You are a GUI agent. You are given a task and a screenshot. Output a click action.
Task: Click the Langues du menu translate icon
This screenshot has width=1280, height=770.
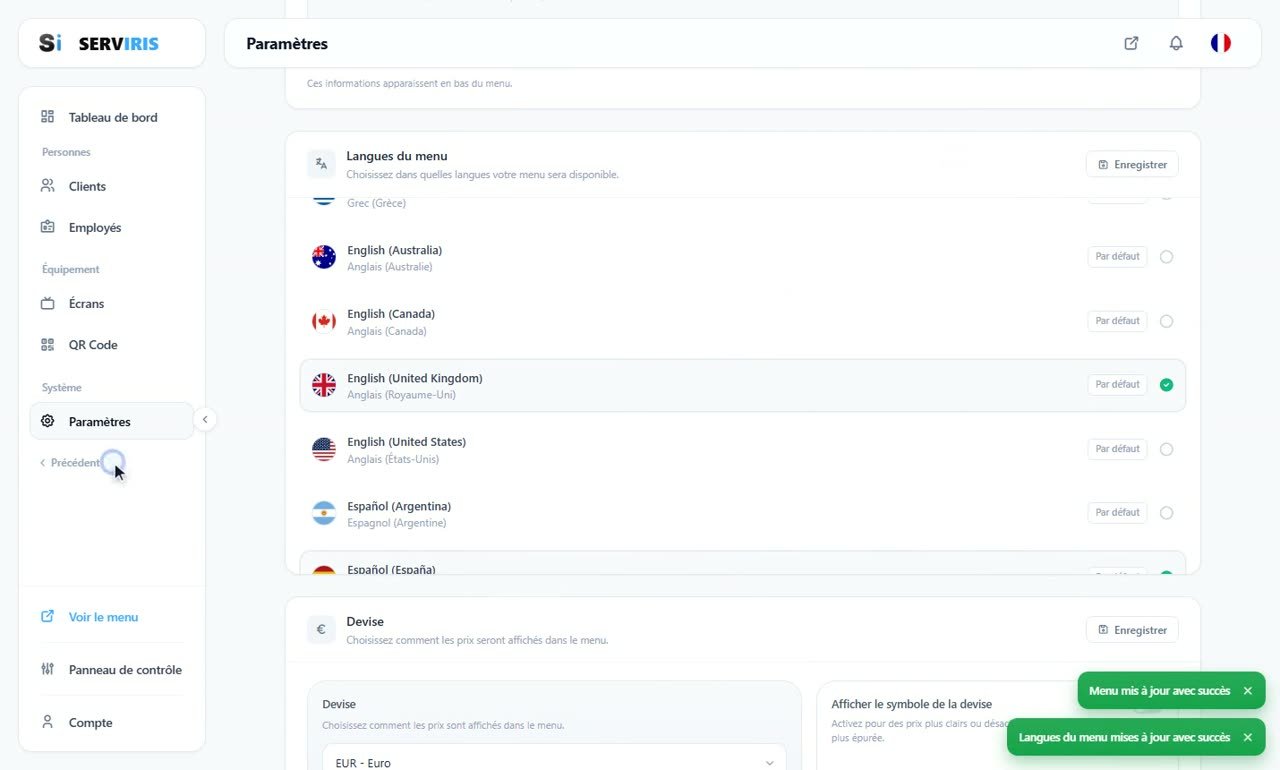[x=321, y=164]
